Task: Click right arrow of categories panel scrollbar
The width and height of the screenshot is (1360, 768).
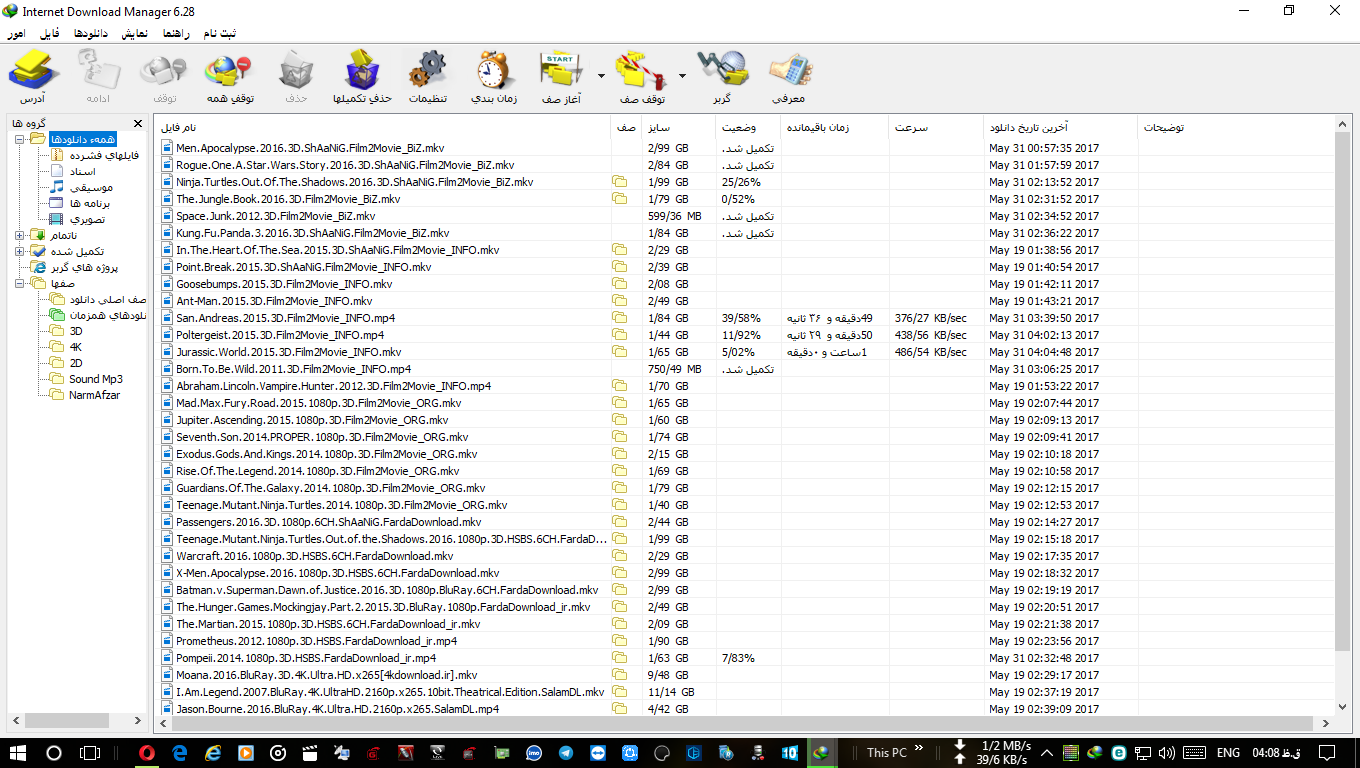Action: coord(138,721)
